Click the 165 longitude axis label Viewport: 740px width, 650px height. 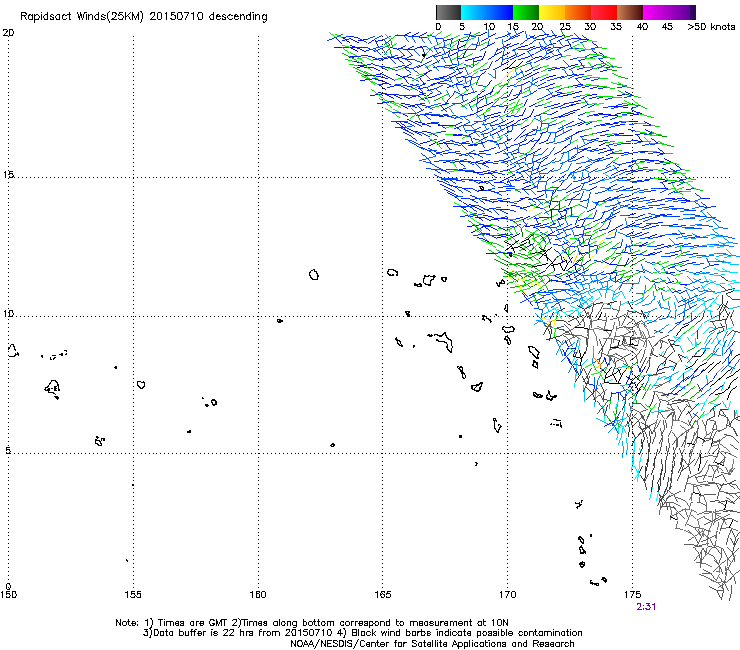click(x=383, y=595)
